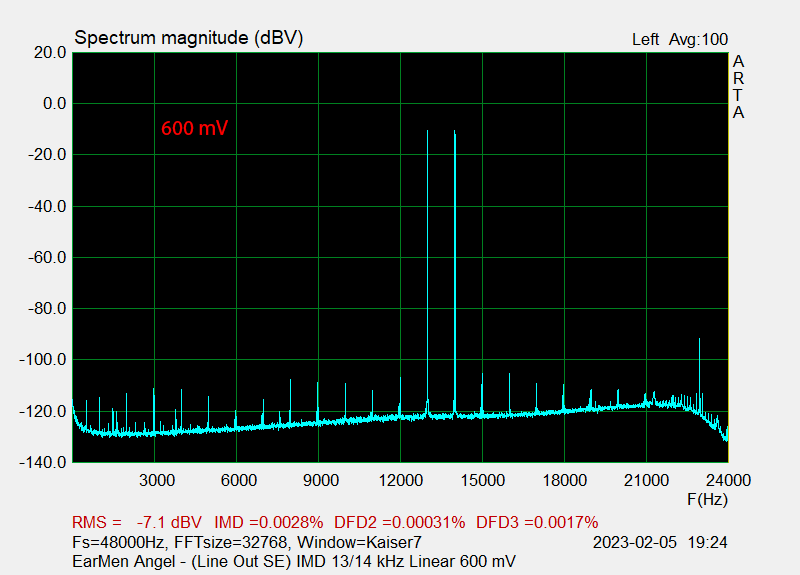Click the 9000 frequency axis label

click(320, 480)
